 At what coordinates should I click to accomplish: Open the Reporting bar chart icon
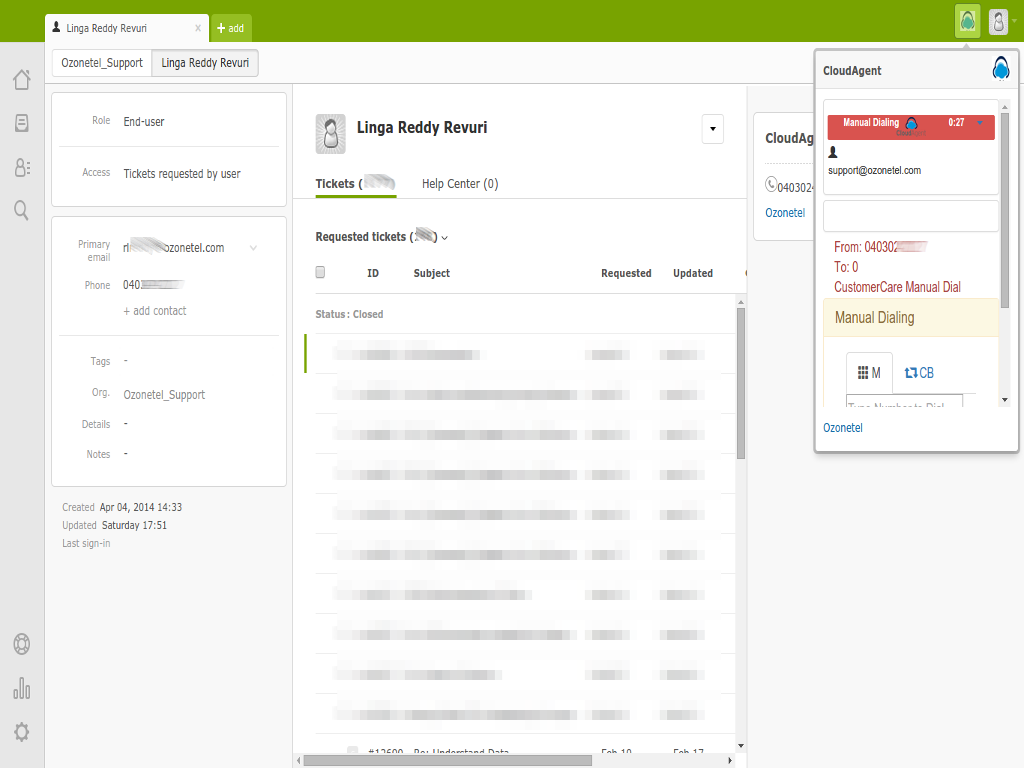click(21, 688)
